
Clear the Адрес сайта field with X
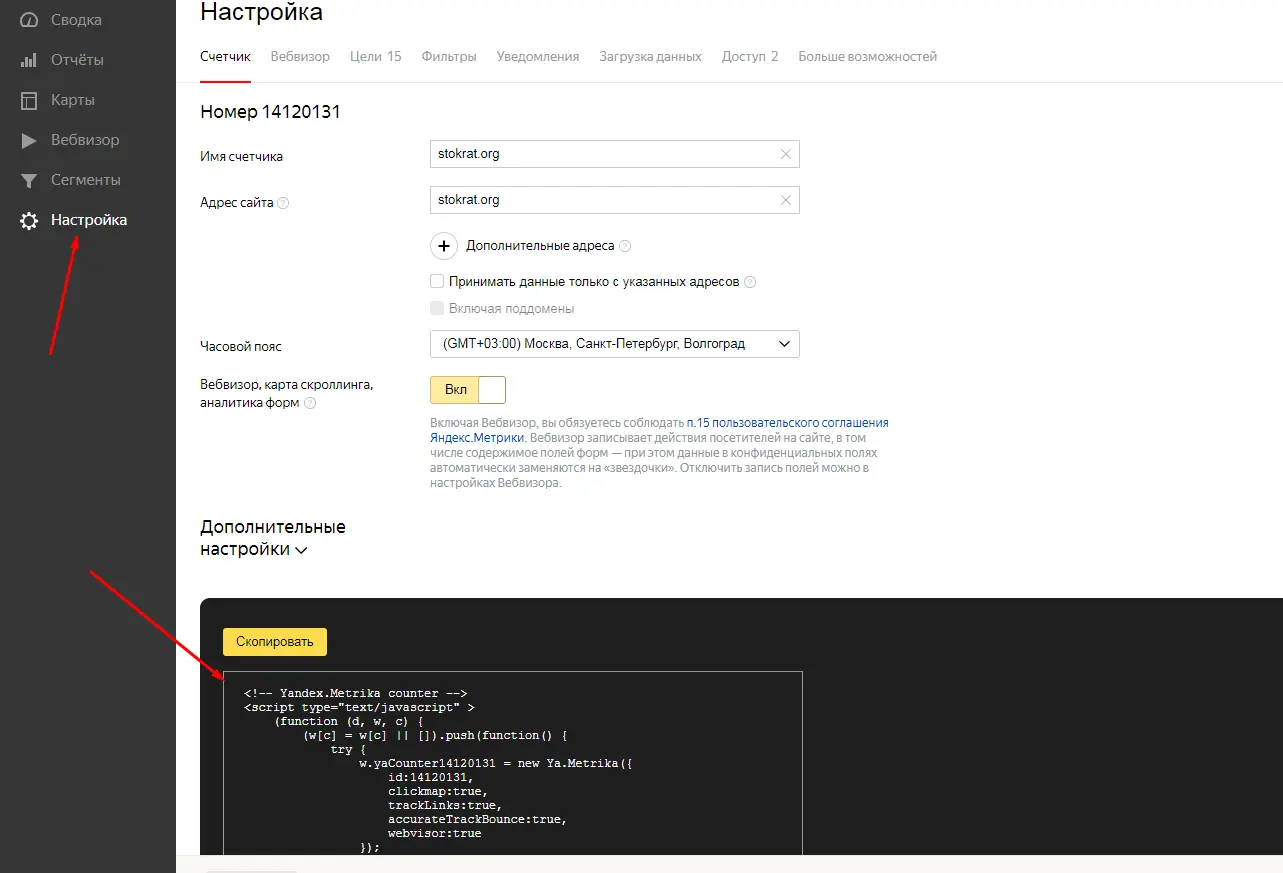(785, 200)
